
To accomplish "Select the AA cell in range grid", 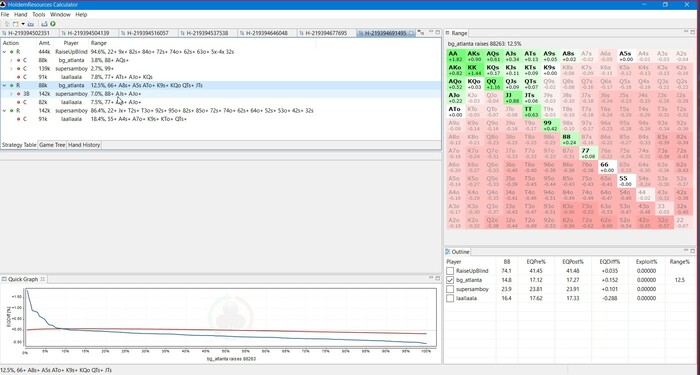I will (x=455, y=56).
